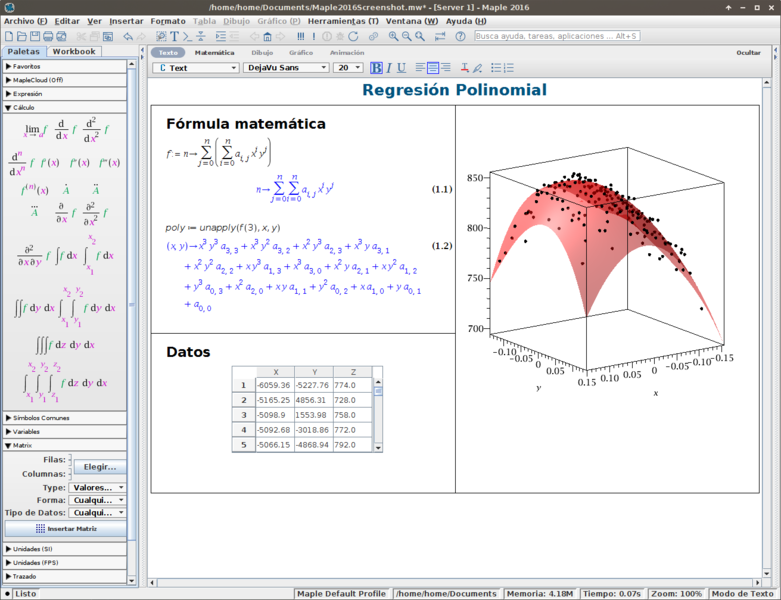
Task: Click the Help question mark icon
Action: coord(460,36)
